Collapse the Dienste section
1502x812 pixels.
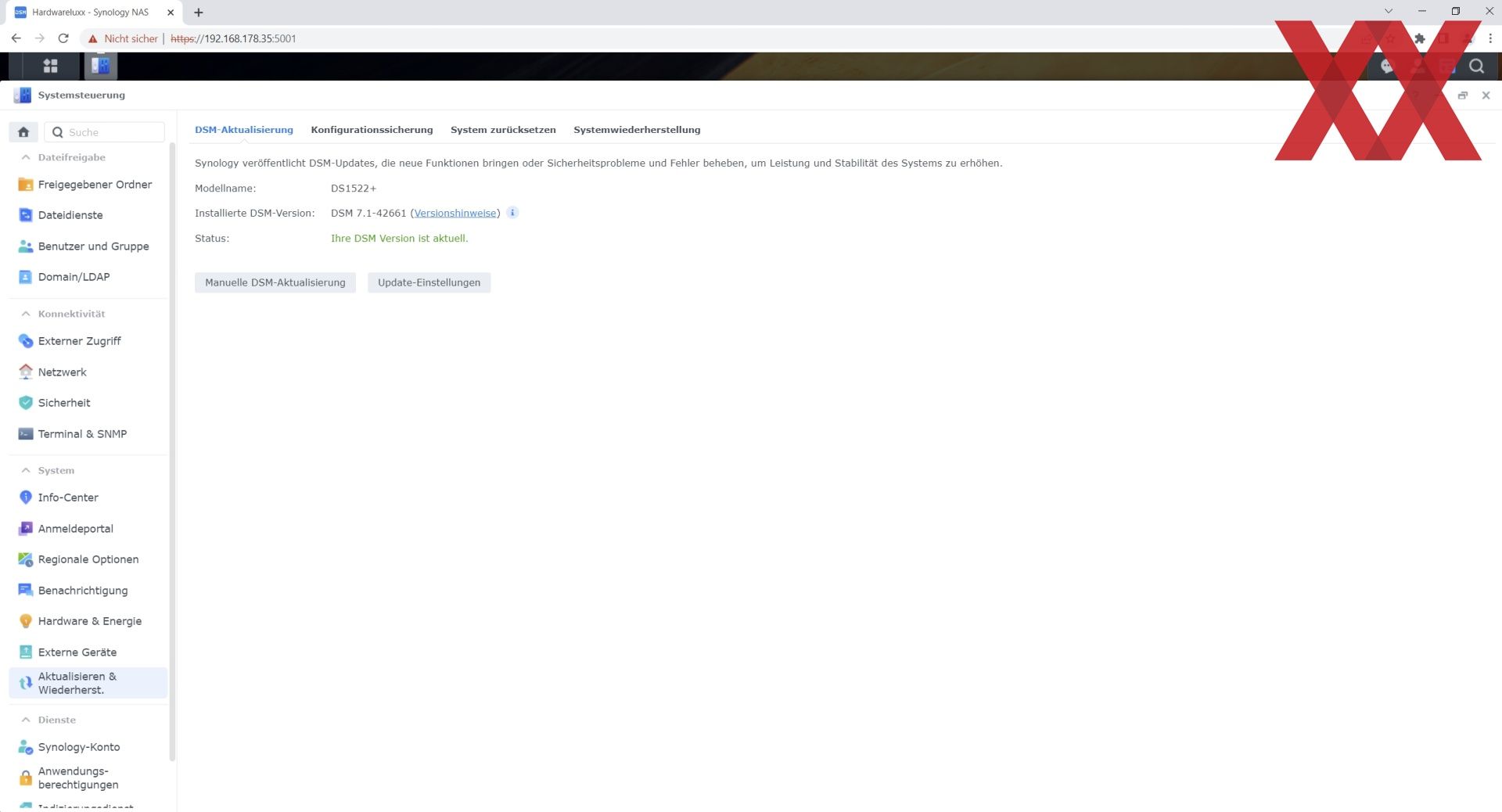26,720
